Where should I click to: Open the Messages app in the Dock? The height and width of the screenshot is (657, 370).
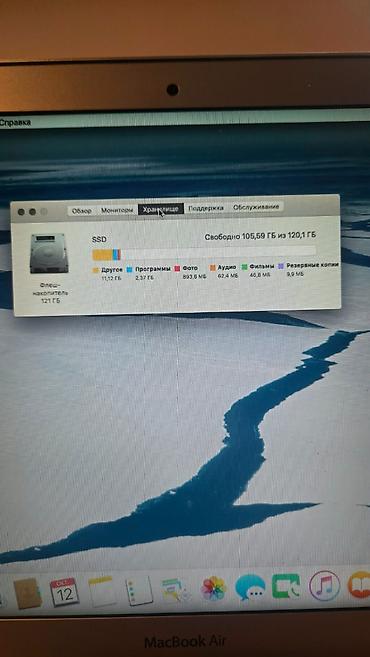click(250, 587)
